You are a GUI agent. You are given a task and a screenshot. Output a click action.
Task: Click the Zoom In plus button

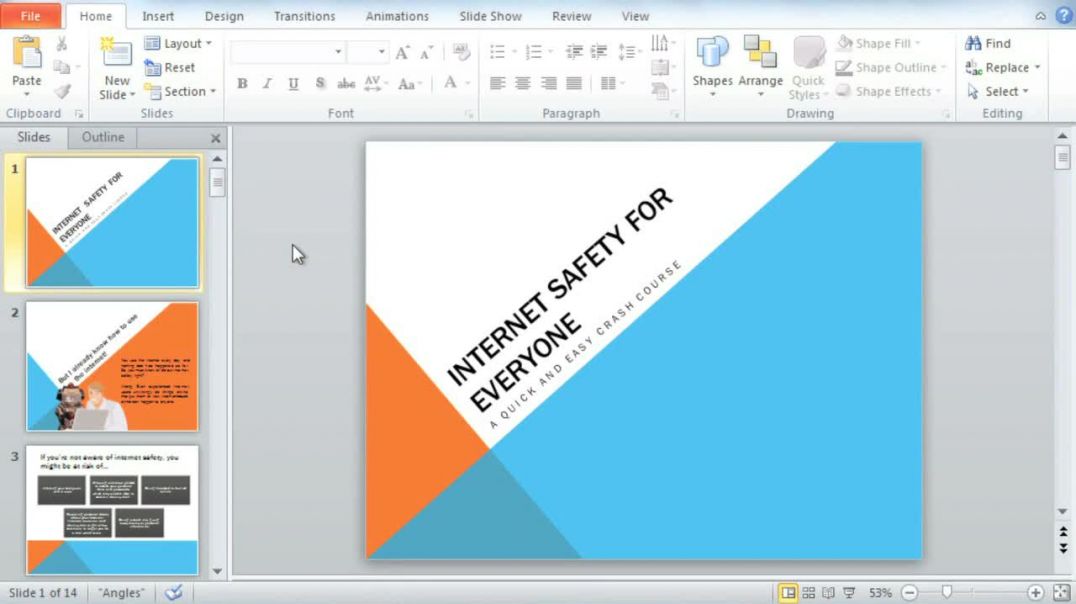click(x=1035, y=592)
